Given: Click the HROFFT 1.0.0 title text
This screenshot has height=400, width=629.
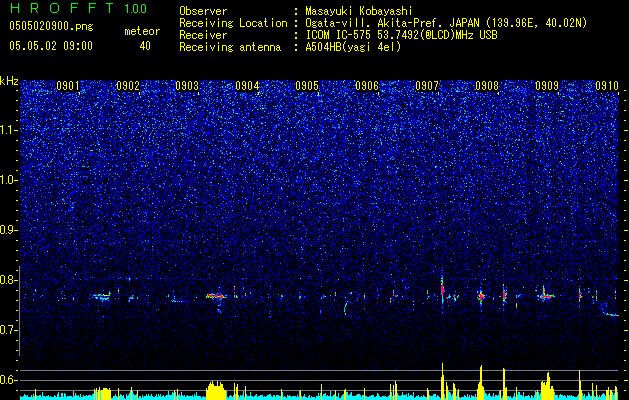Looking at the screenshot, I should (x=79, y=8).
